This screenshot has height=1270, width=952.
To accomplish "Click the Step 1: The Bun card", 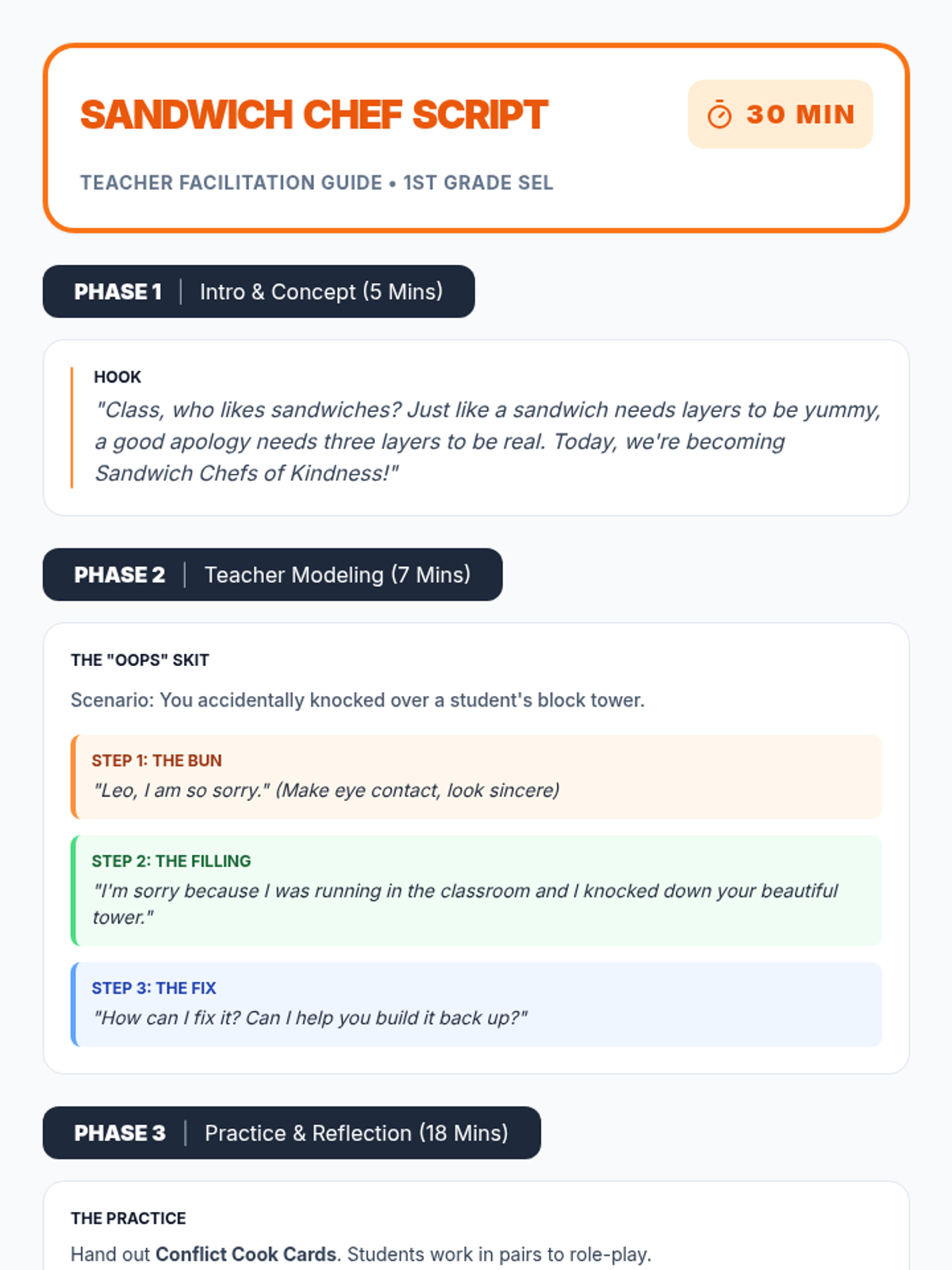I will coord(476,776).
